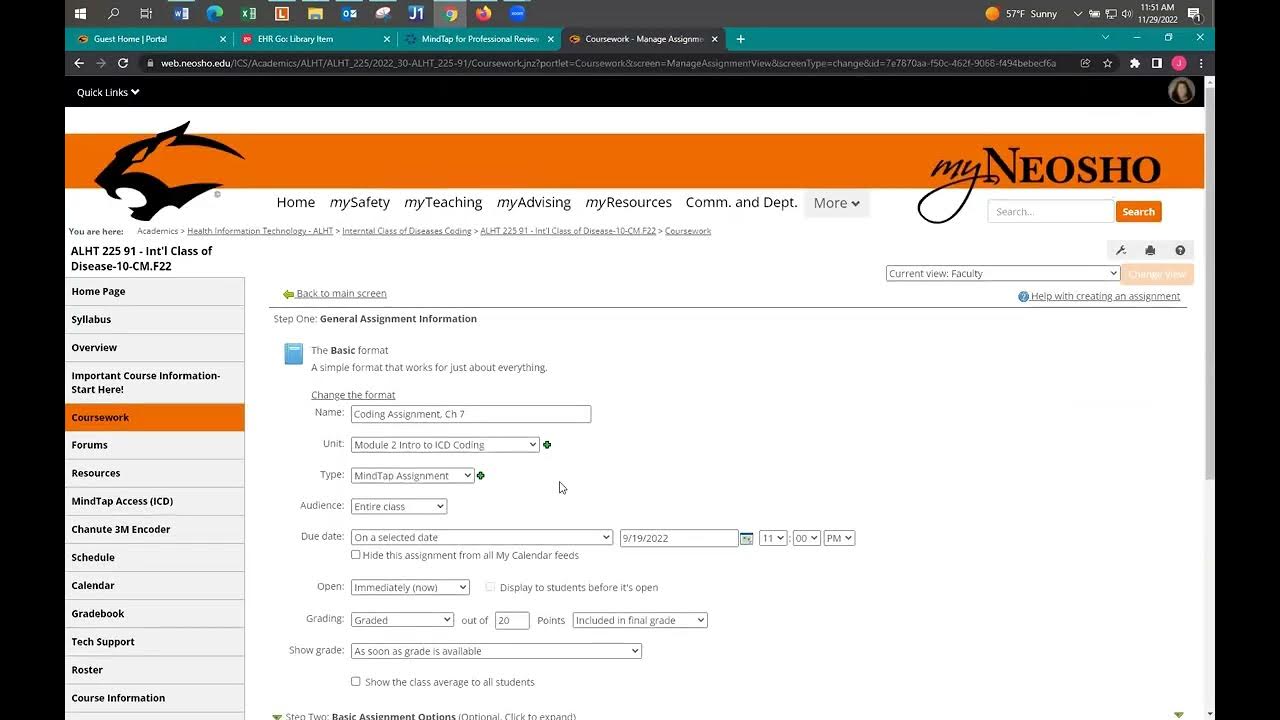Image resolution: width=1280 pixels, height=720 pixels.
Task: Go to the myTeaching menu
Action: [x=443, y=202]
